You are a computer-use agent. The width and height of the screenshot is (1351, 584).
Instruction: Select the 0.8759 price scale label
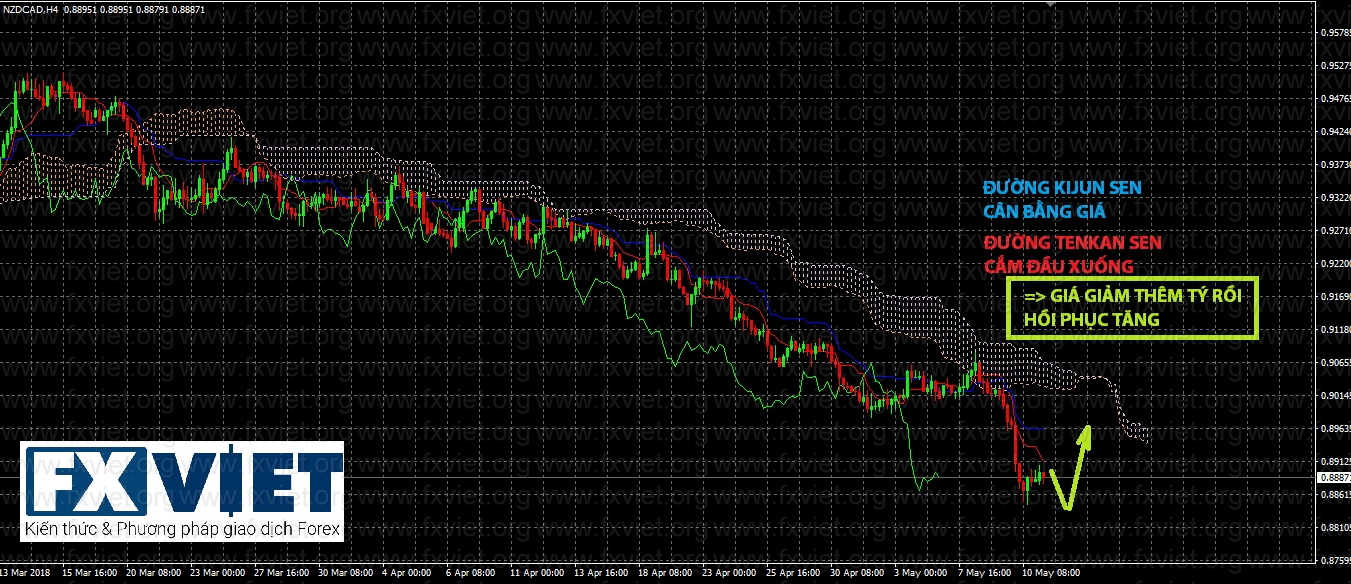(1334, 560)
